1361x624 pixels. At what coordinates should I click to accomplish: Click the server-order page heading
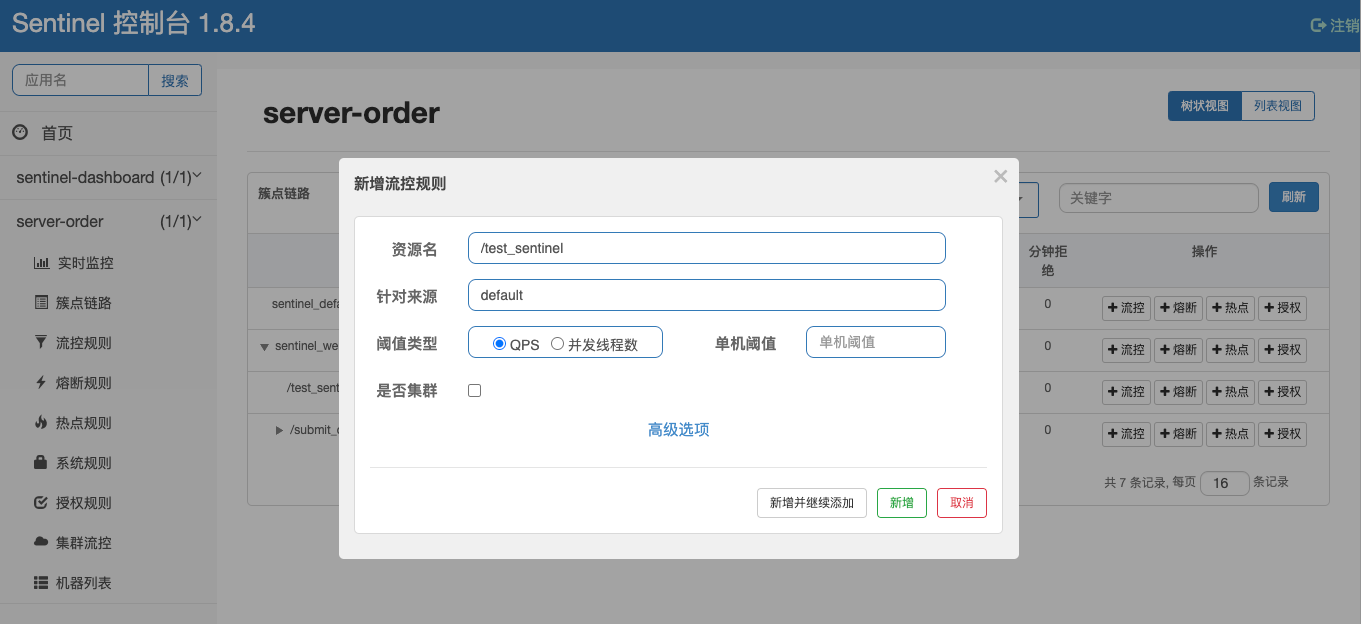click(x=351, y=113)
